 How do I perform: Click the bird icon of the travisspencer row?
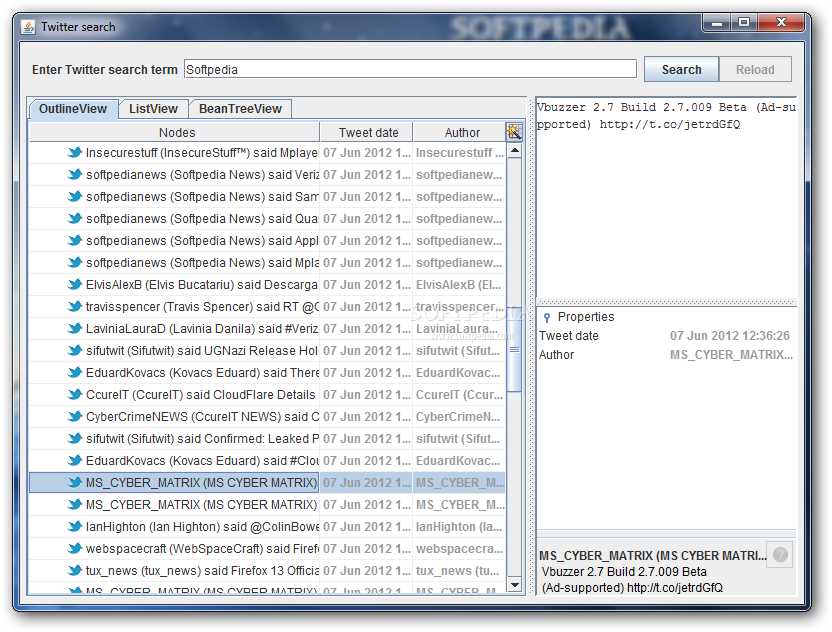coord(75,307)
